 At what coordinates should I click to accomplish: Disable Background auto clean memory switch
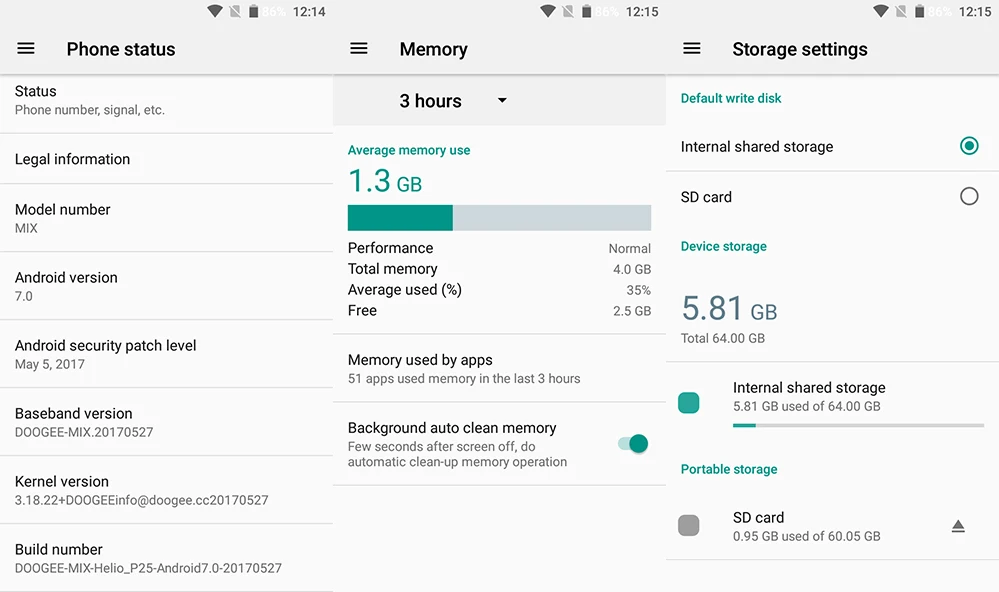tap(633, 444)
